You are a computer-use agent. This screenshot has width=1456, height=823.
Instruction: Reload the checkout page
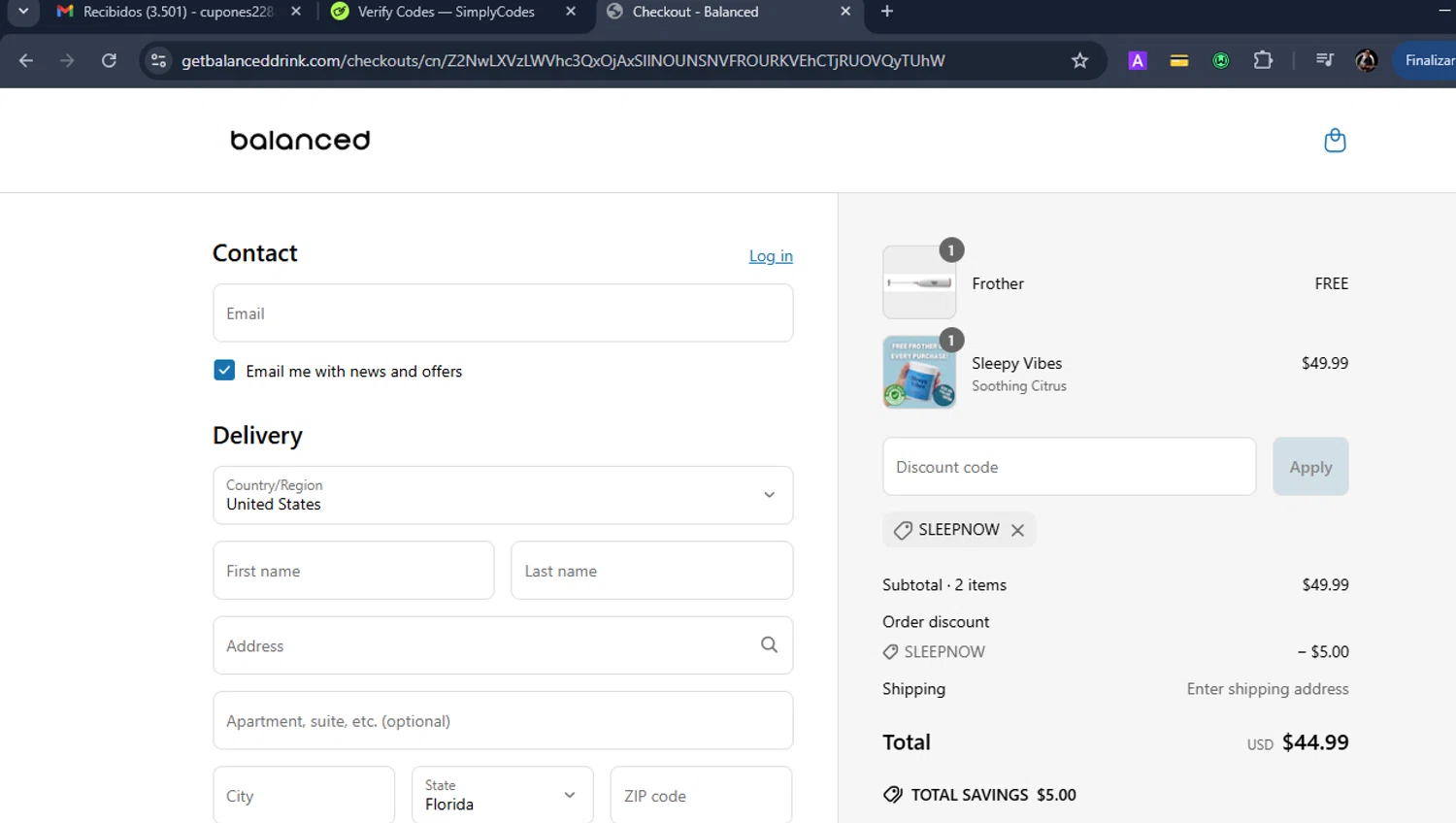[x=110, y=61]
